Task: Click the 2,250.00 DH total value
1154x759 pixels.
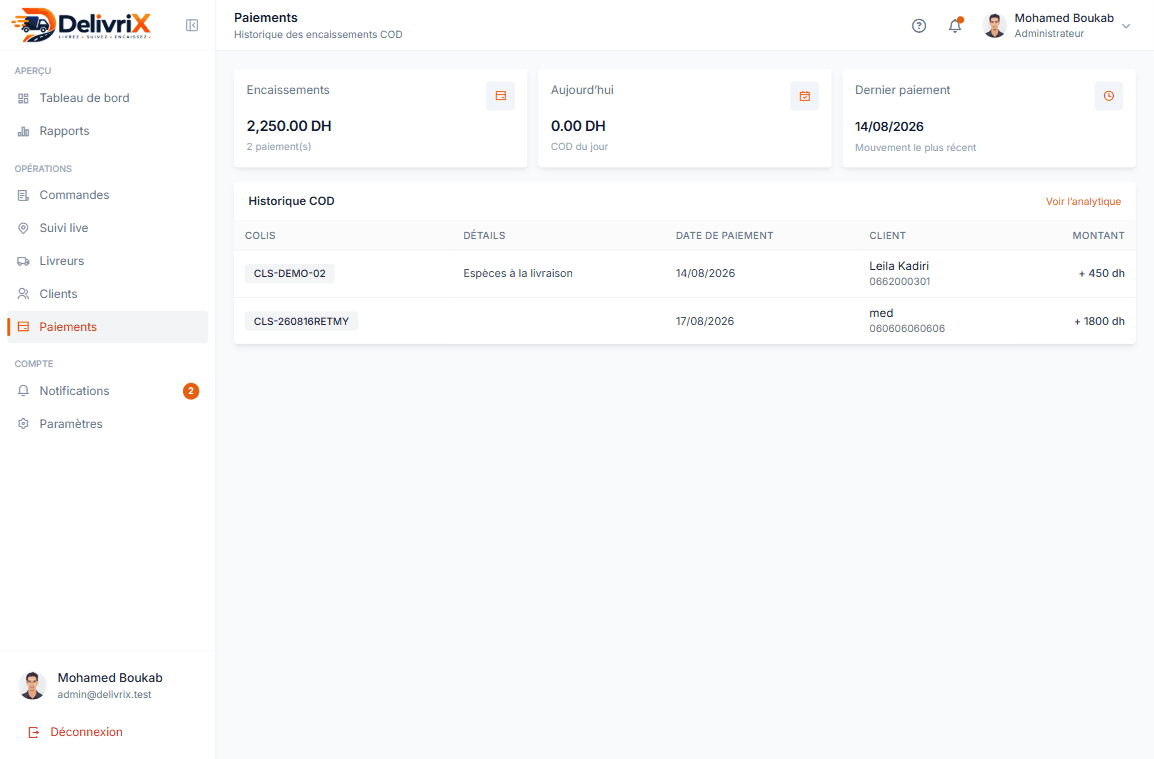Action: 288,126
